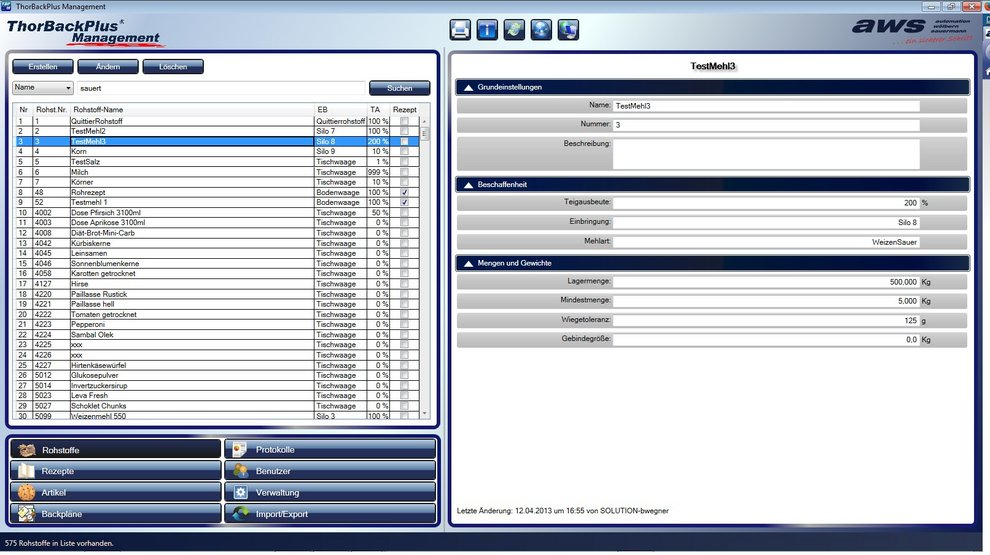Select the 'Hirtenkäsewürfel' row
Viewport: 990px width, 555px height.
217,365
